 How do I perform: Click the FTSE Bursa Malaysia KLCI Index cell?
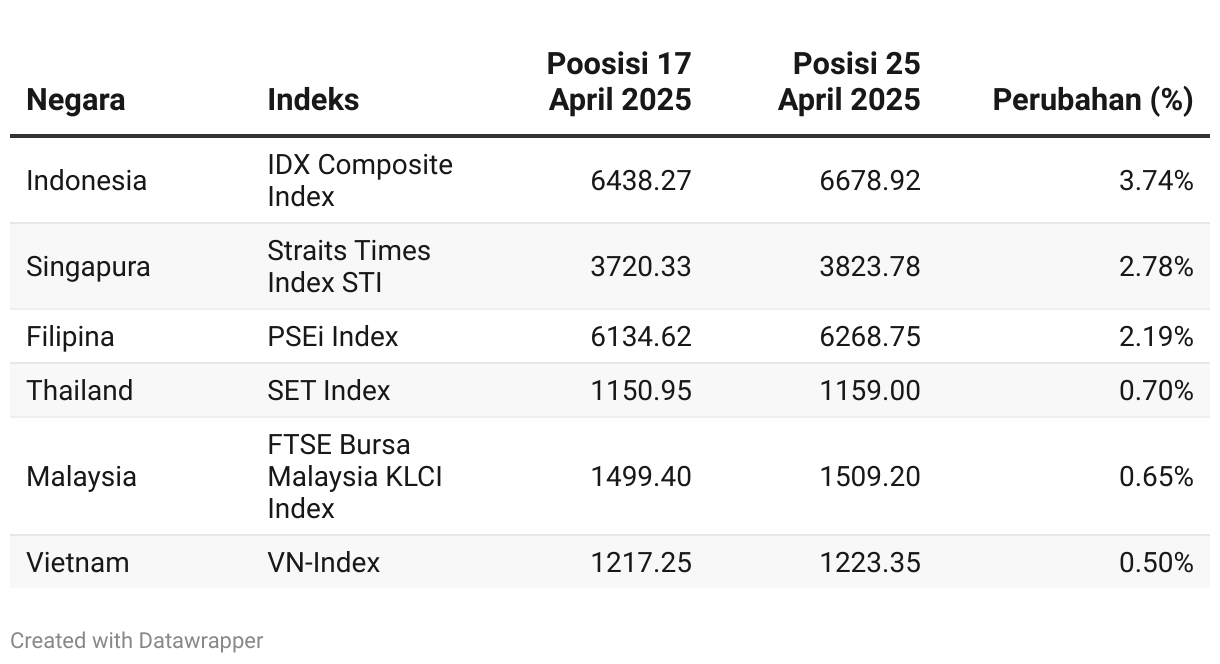(354, 476)
